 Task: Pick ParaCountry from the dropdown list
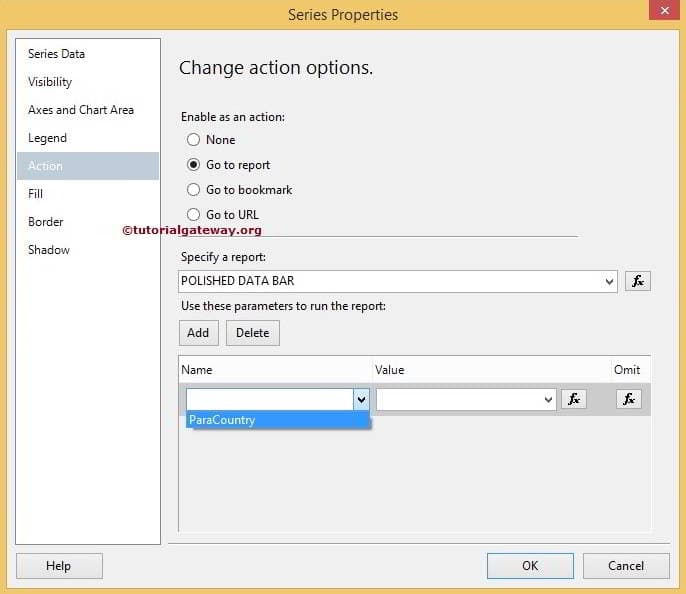222,420
